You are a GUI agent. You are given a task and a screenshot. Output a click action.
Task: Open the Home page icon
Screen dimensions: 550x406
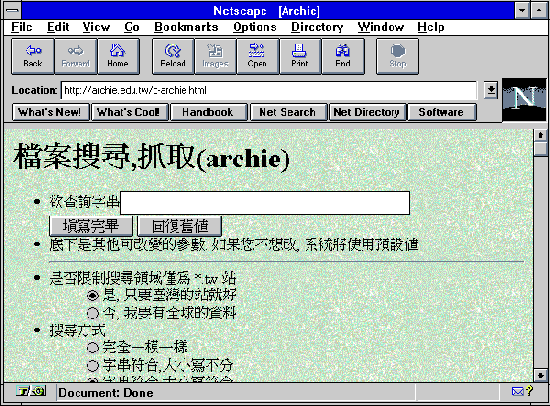(x=118, y=56)
